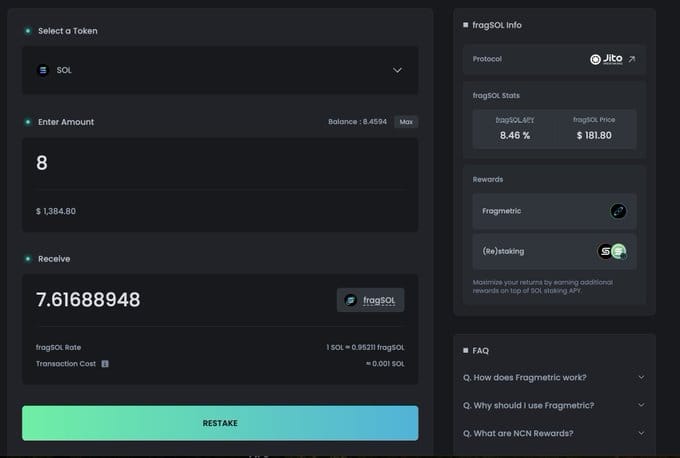Click the (Re)staking rewards row

(x=554, y=251)
